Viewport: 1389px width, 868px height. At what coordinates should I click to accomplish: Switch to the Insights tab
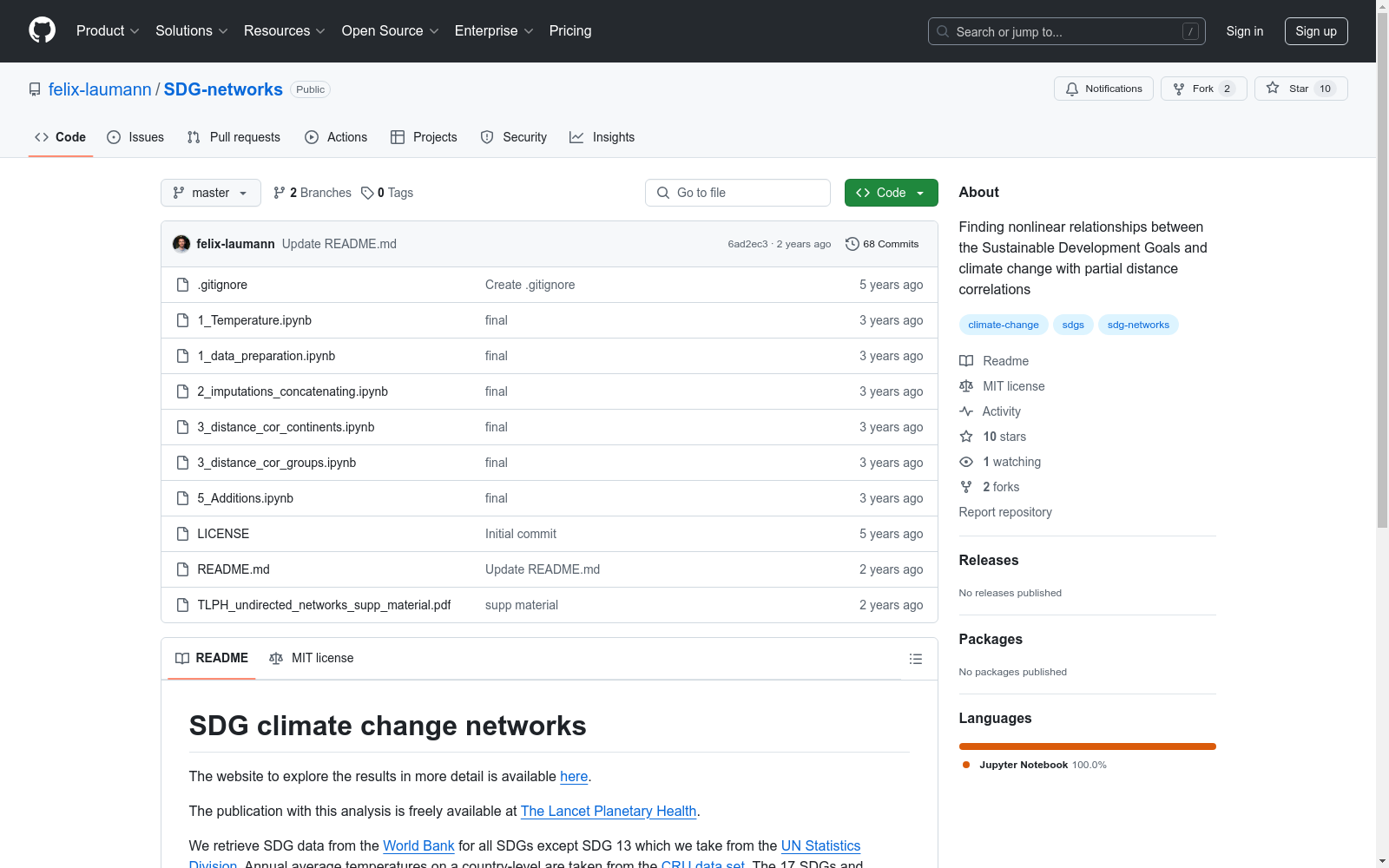click(x=602, y=137)
